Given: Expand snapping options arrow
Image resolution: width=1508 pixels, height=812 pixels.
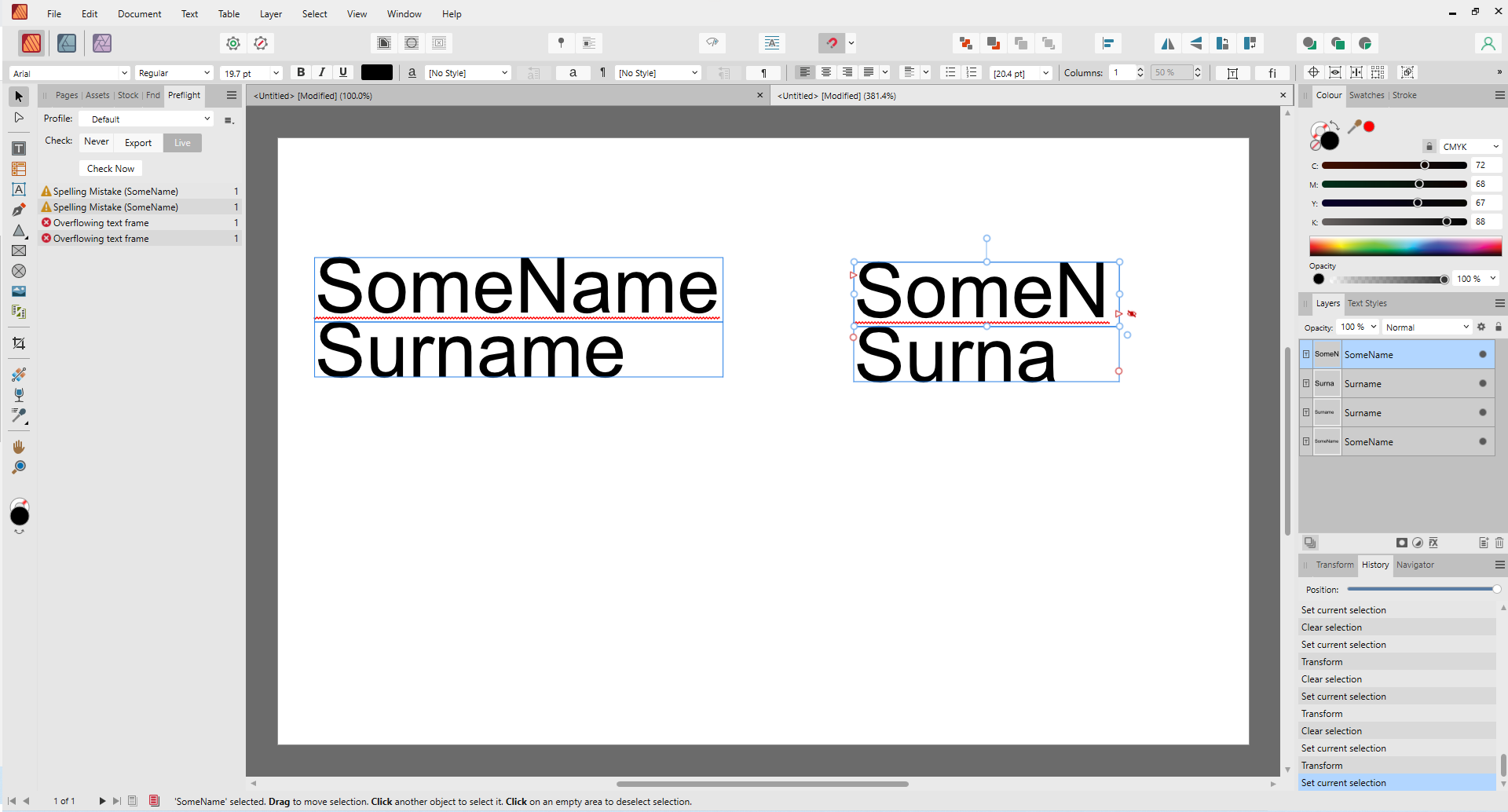Looking at the screenshot, I should pyautogui.click(x=851, y=43).
